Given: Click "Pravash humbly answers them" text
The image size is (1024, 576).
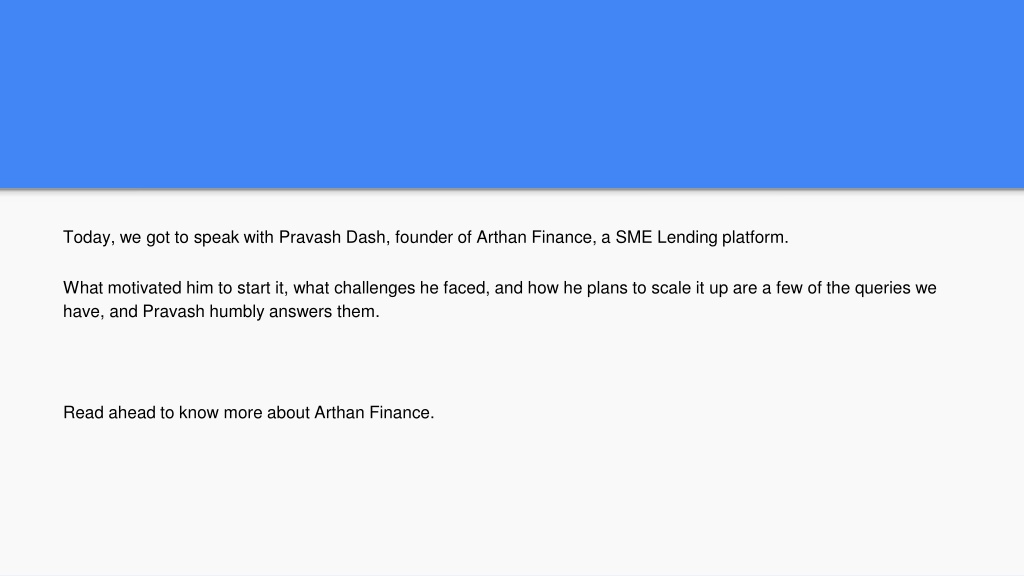Looking at the screenshot, I should (x=261, y=312).
